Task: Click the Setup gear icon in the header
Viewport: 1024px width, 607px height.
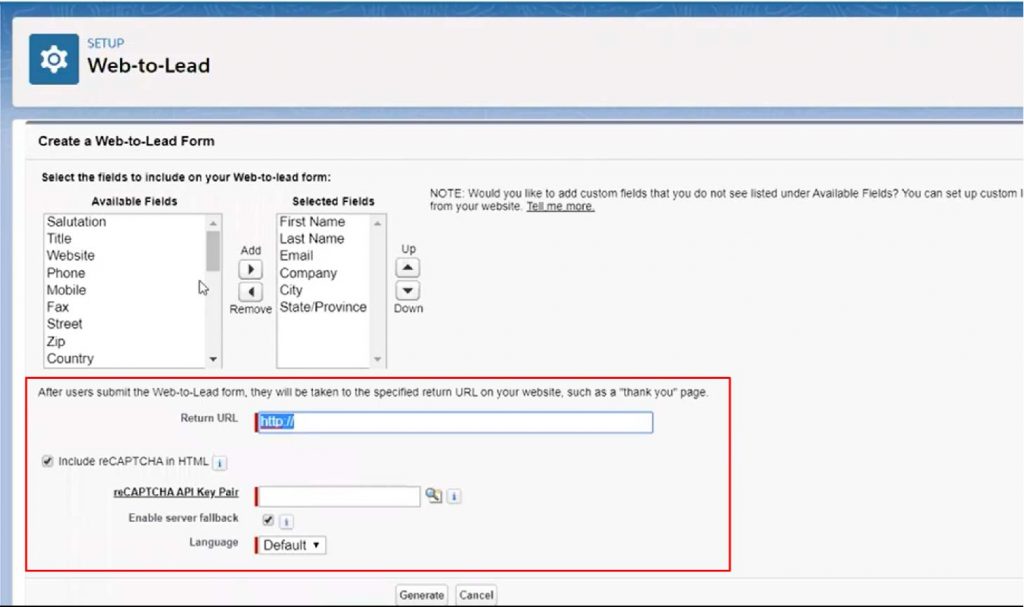Action: 54,58
